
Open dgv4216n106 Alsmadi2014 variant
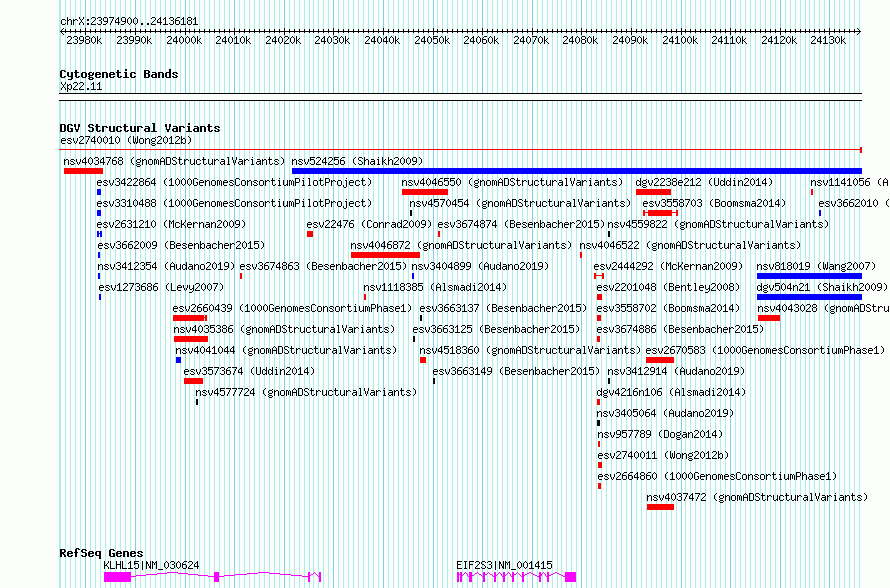(671, 392)
